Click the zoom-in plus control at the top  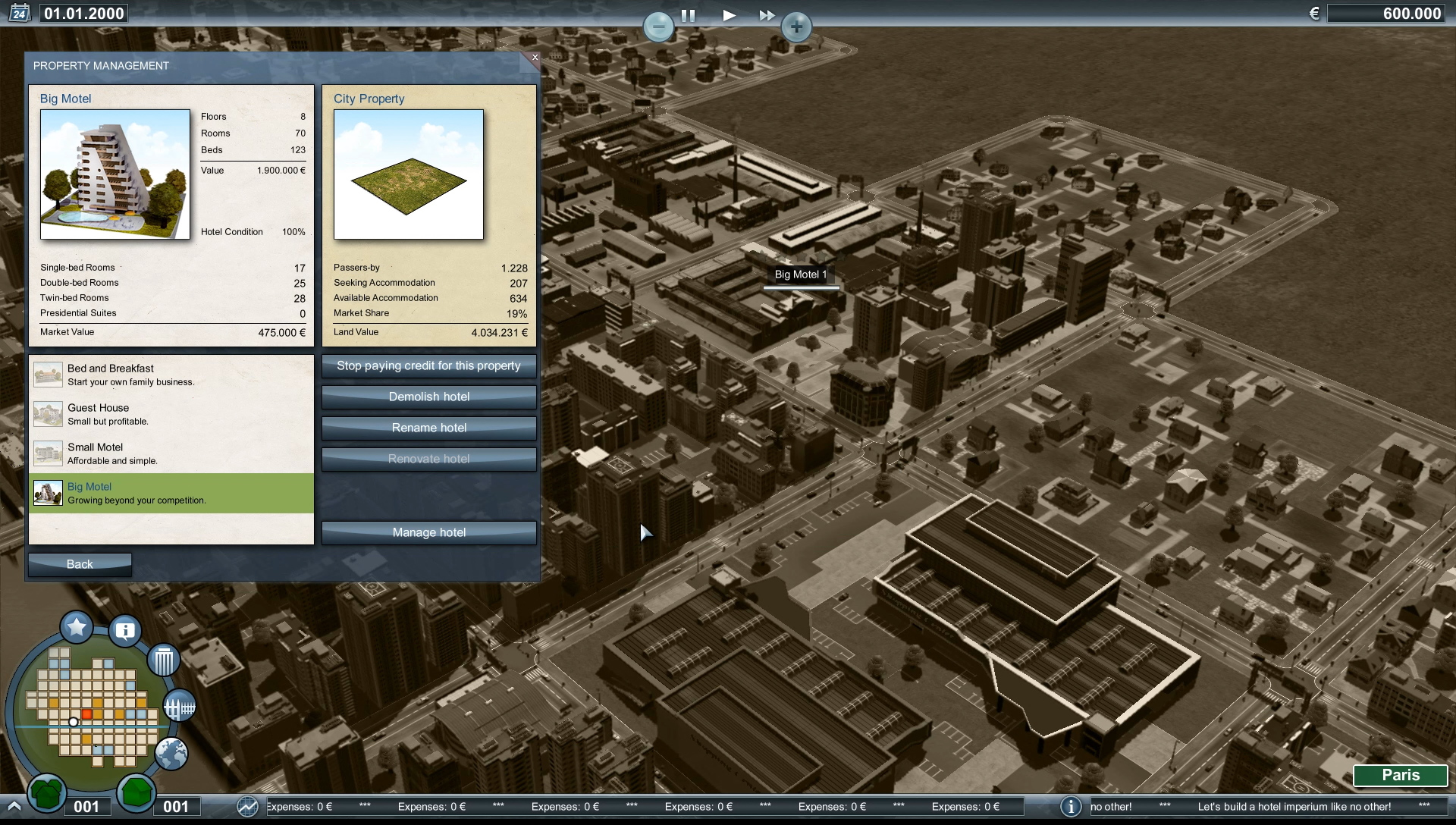(x=797, y=27)
